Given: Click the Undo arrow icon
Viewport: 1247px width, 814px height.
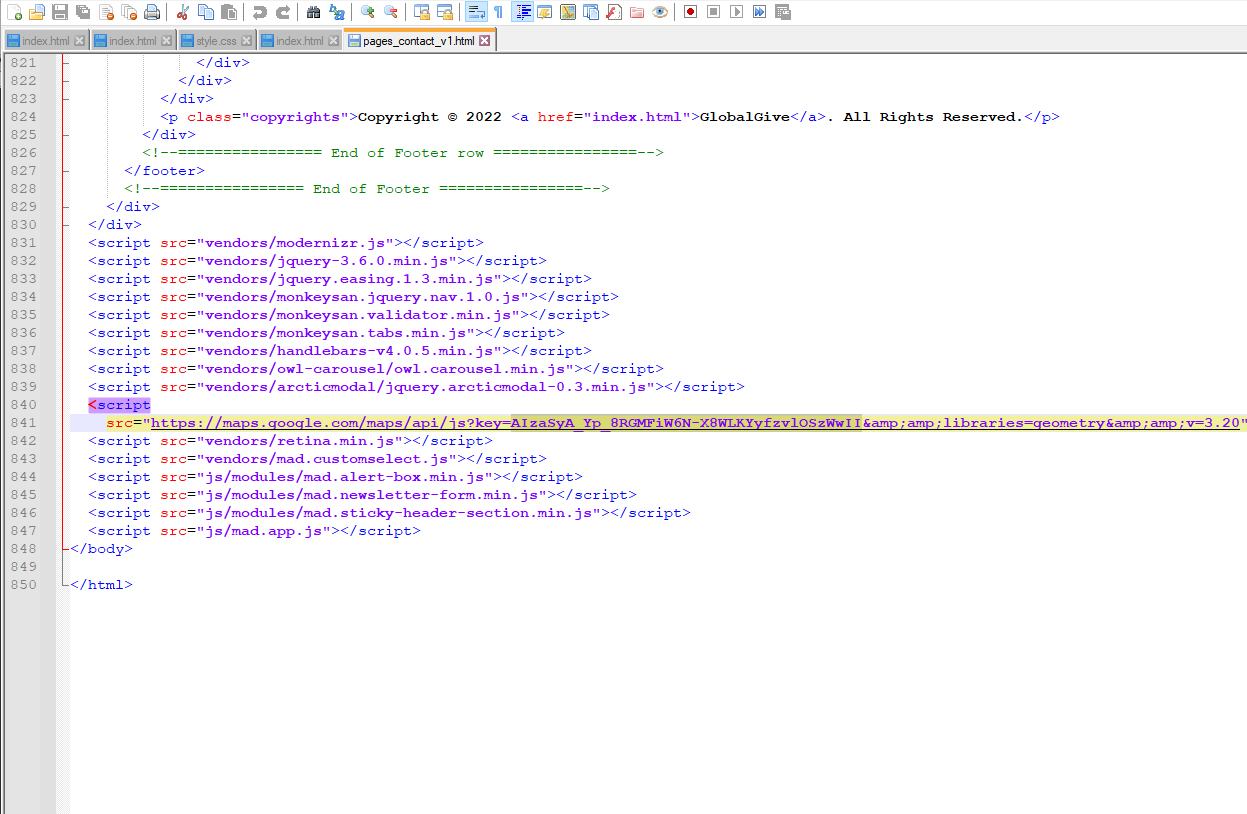Looking at the screenshot, I should (x=259, y=12).
